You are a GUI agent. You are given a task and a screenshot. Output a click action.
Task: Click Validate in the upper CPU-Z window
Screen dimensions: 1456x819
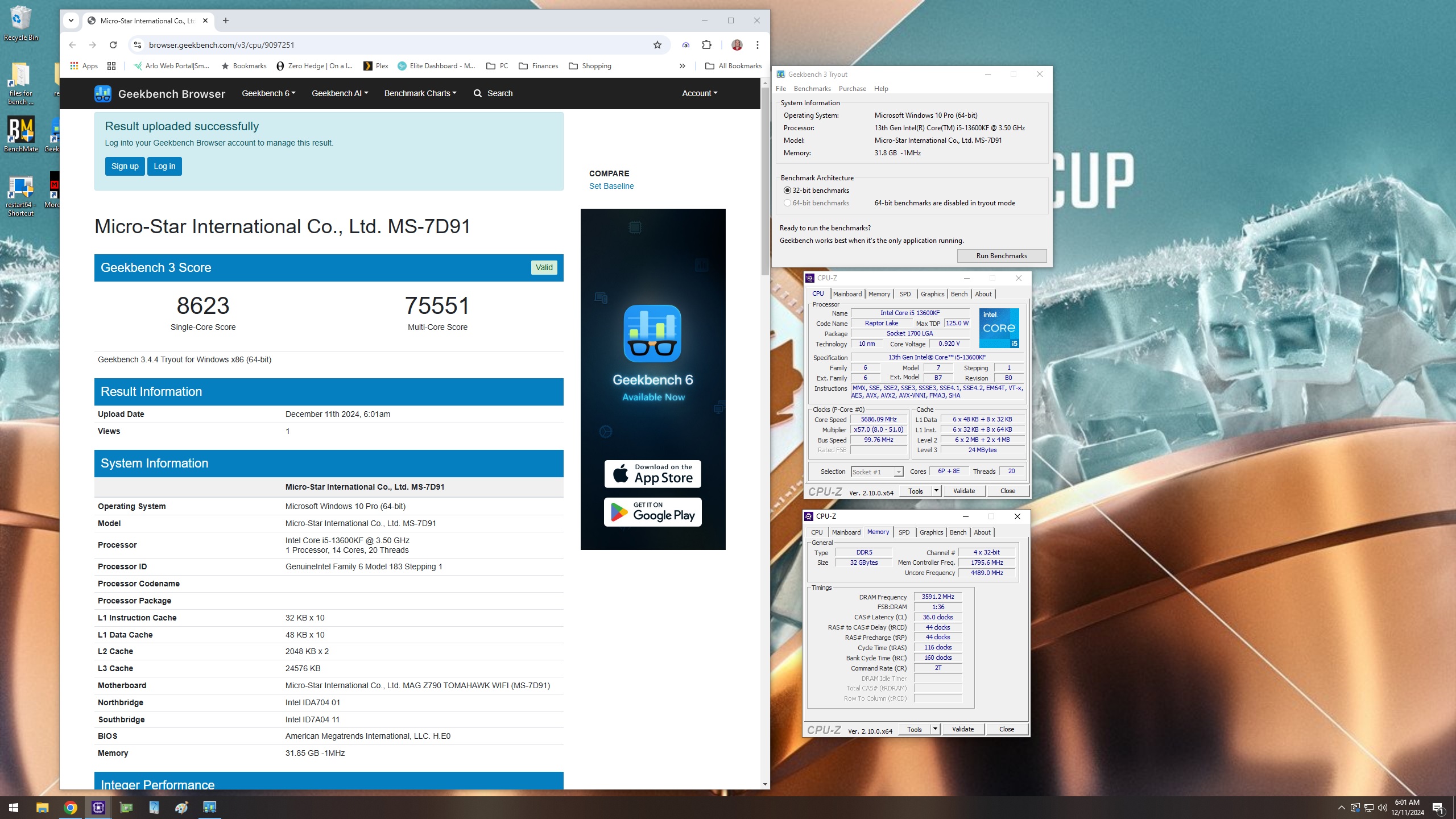(x=964, y=491)
